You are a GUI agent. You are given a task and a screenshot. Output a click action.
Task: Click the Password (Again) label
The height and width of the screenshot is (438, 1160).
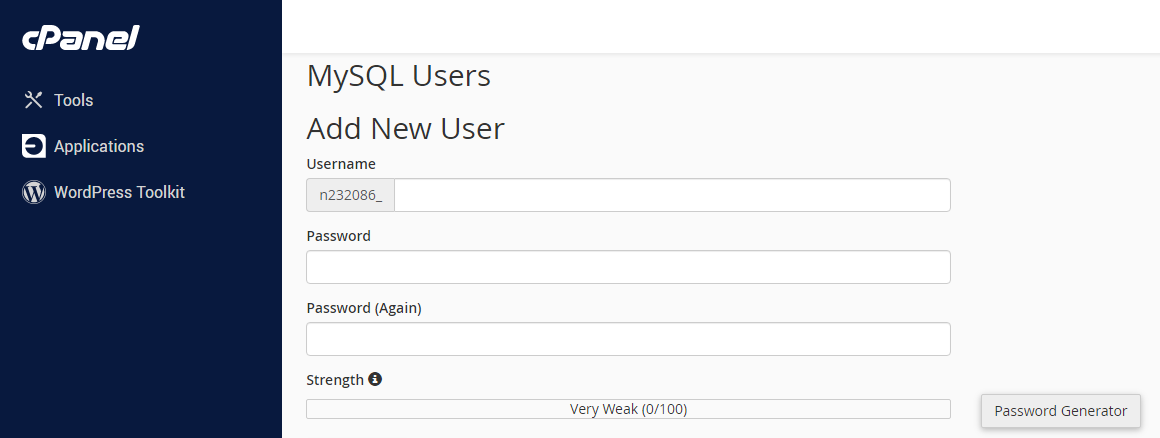tap(364, 308)
